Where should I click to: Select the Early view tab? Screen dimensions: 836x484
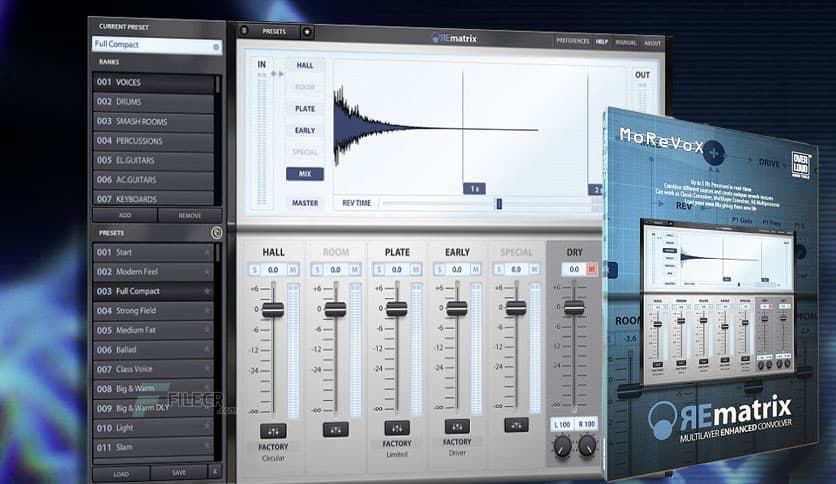tap(305, 130)
